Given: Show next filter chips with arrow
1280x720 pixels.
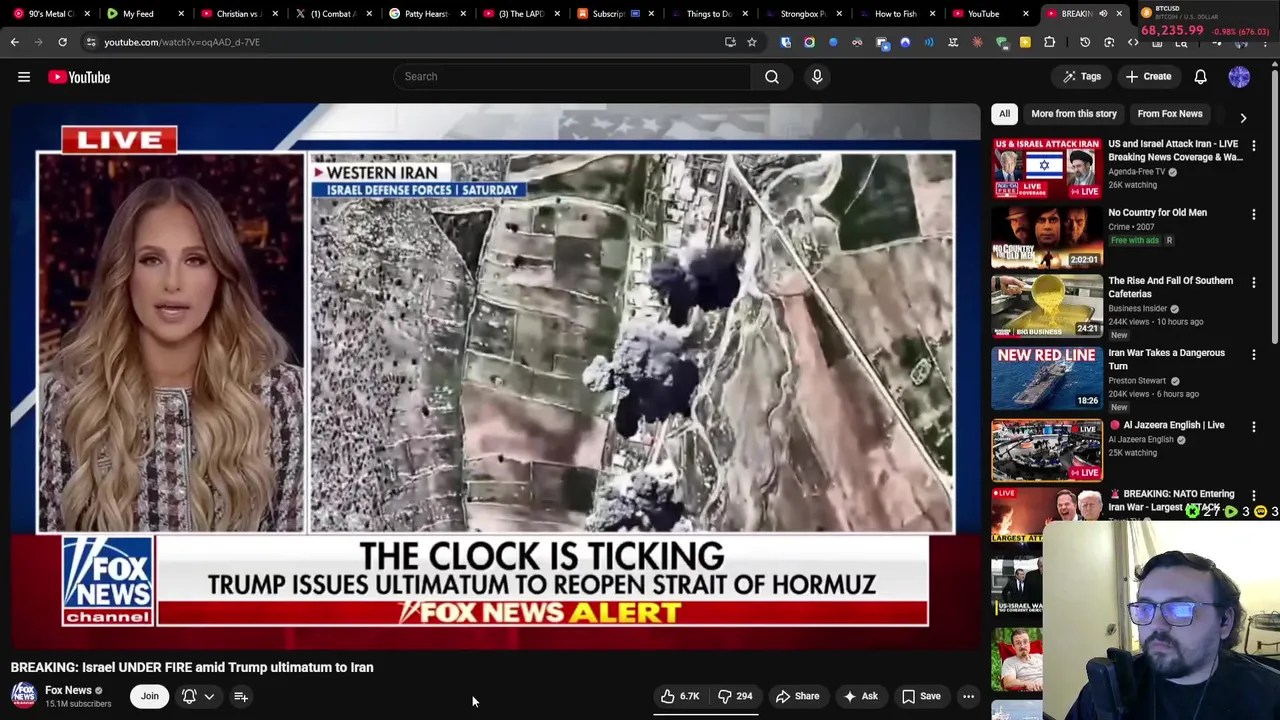Looking at the screenshot, I should tap(1243, 117).
